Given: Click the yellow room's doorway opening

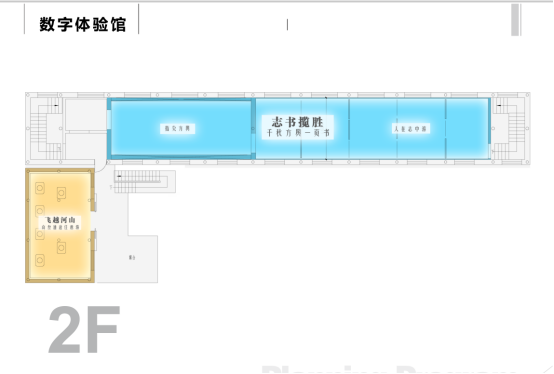Looking at the screenshot, I should pyautogui.click(x=93, y=221).
